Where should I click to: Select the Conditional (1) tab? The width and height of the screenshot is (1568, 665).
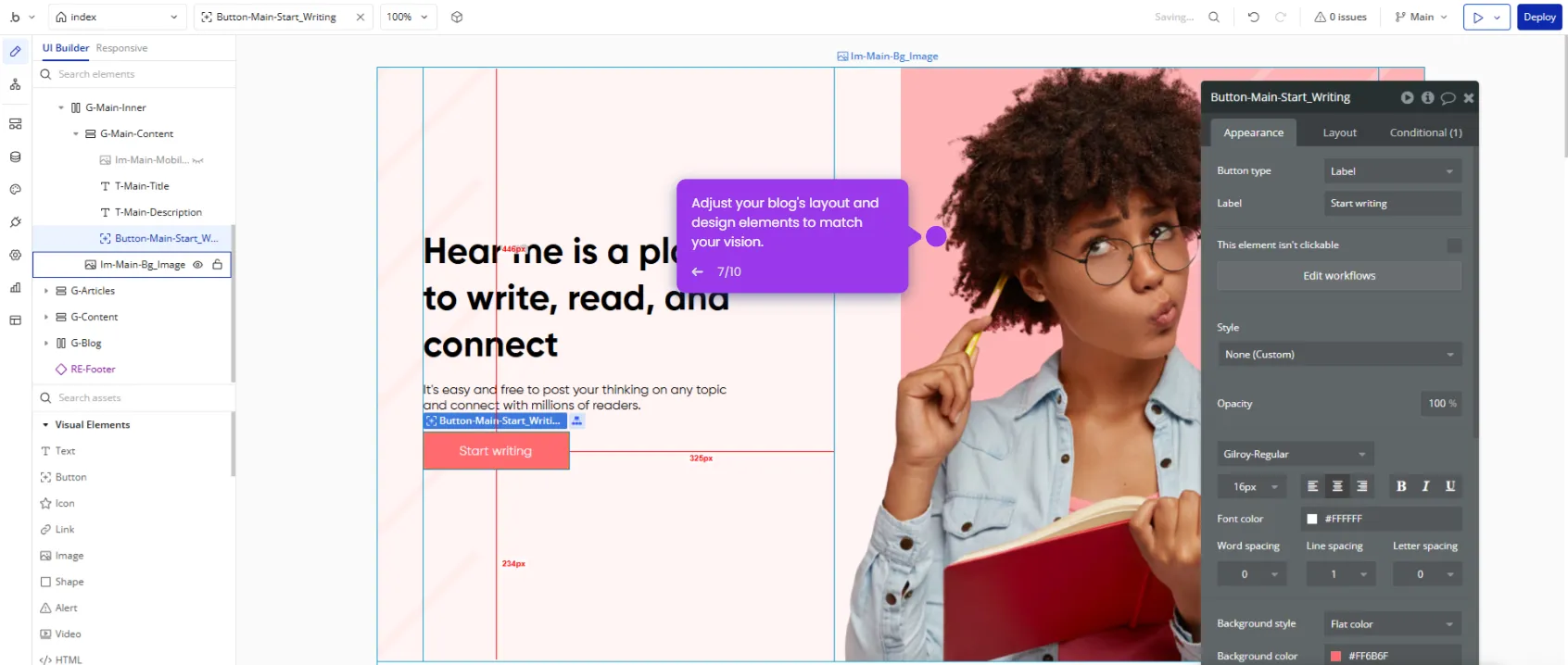pos(1425,133)
